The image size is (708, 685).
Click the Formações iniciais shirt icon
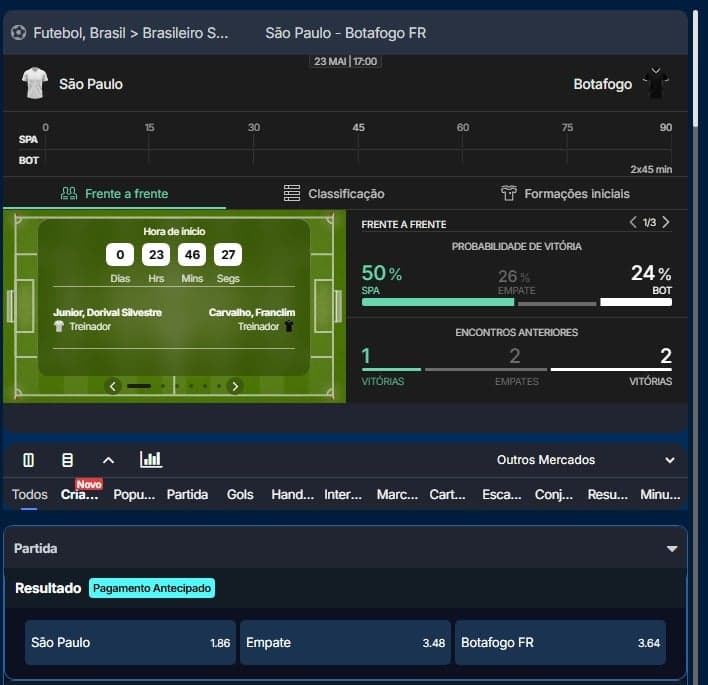[x=509, y=193]
